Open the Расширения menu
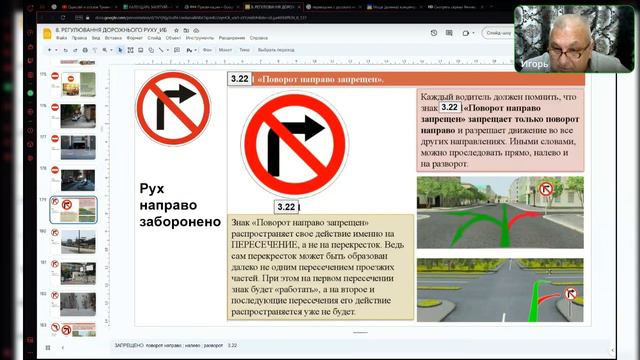This screenshot has height=360, width=640. (x=232, y=38)
